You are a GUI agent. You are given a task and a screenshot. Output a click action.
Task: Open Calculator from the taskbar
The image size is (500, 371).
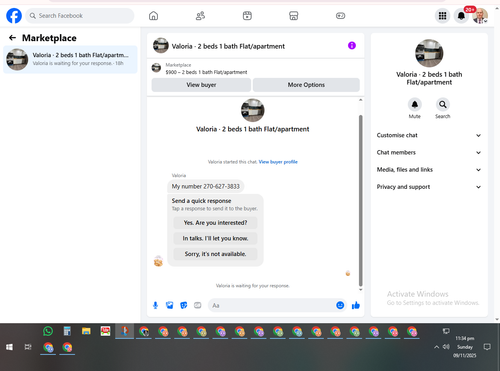[x=67, y=331]
